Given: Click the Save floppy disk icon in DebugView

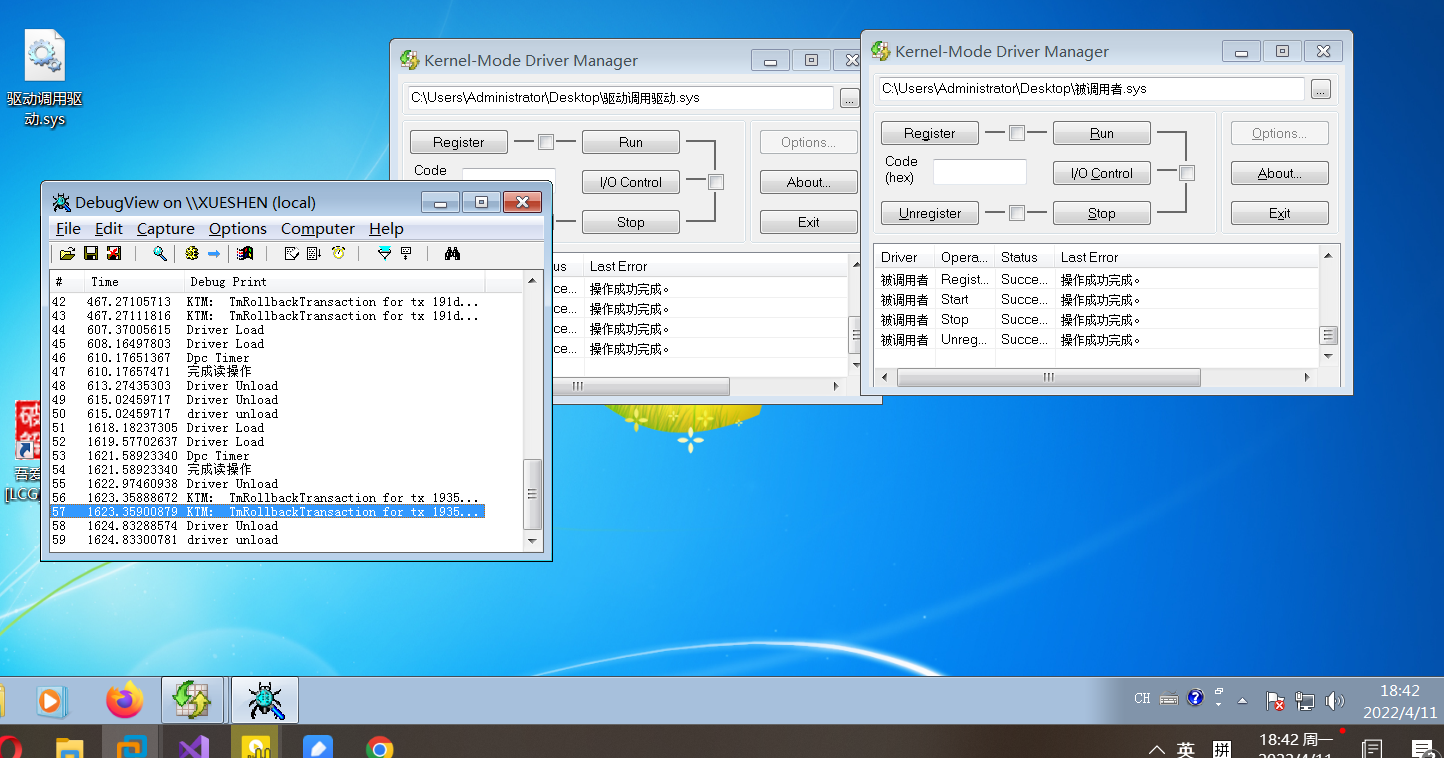Looking at the screenshot, I should (91, 254).
